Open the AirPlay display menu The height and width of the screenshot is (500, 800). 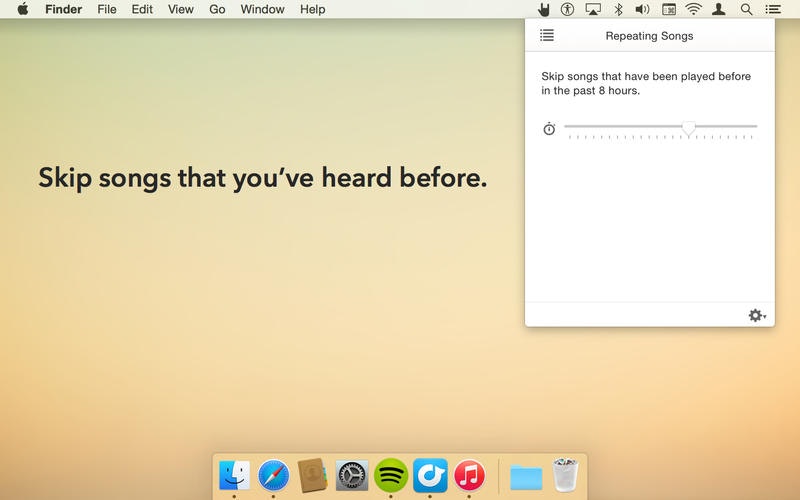pyautogui.click(x=593, y=9)
